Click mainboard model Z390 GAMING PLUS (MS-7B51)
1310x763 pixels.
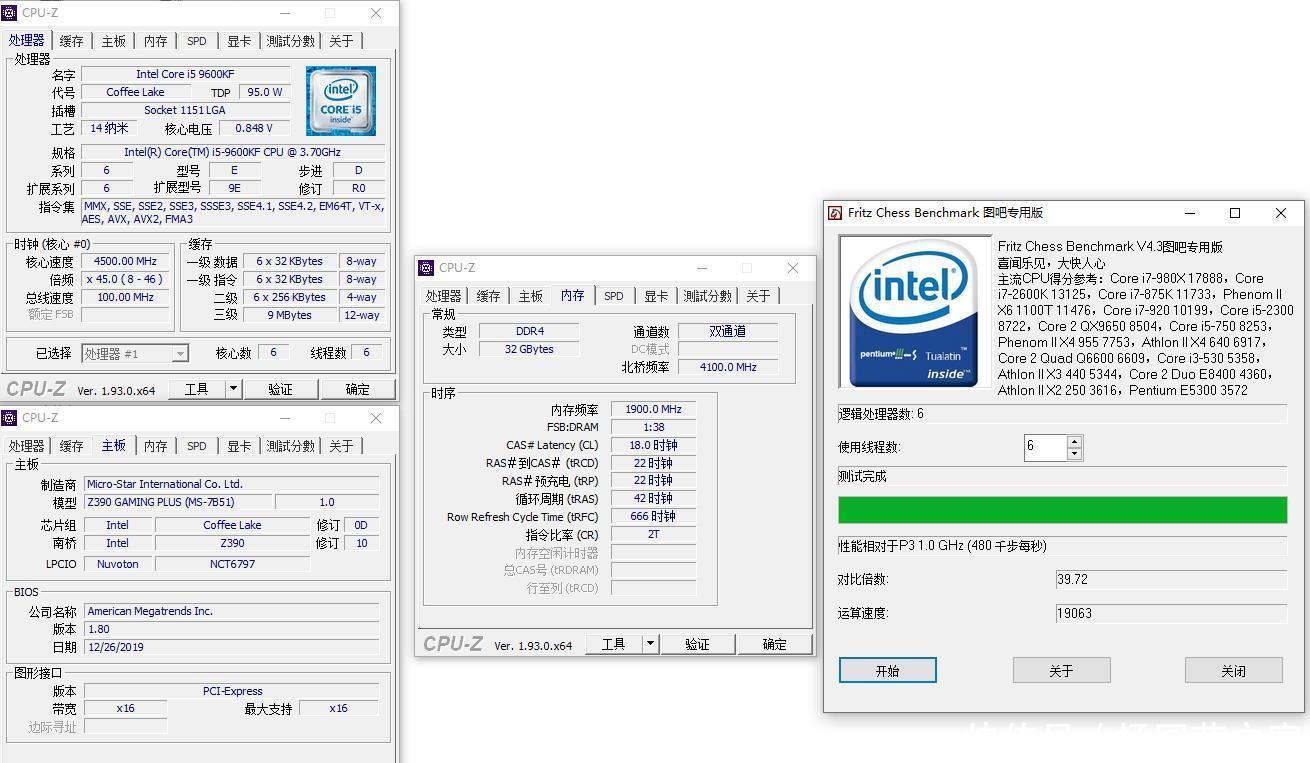pyautogui.click(x=178, y=502)
